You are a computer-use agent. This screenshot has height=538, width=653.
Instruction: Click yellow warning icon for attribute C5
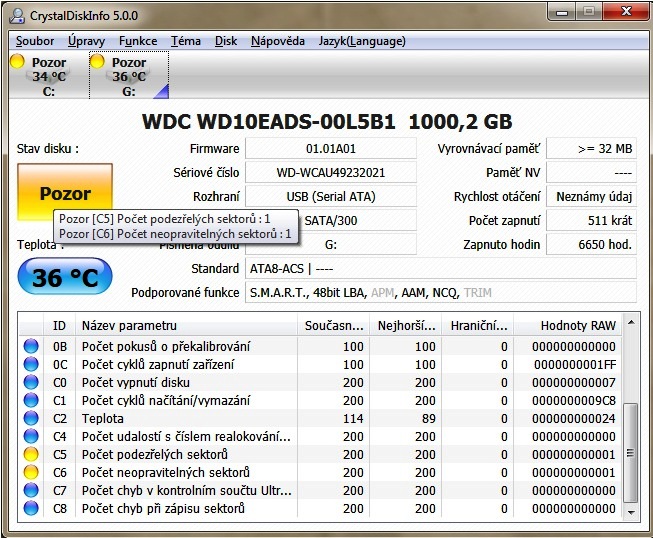31,454
